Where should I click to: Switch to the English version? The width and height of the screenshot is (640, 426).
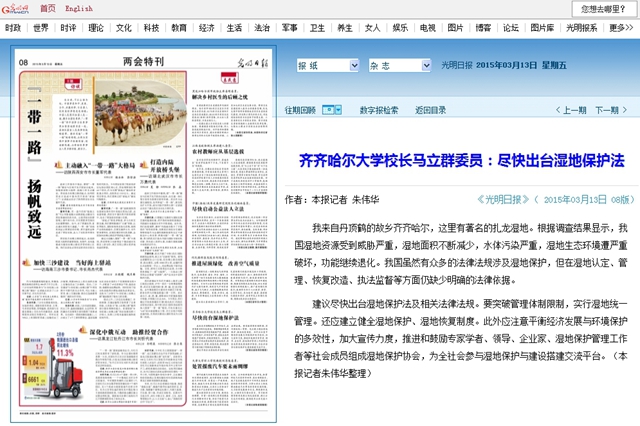[79, 8]
